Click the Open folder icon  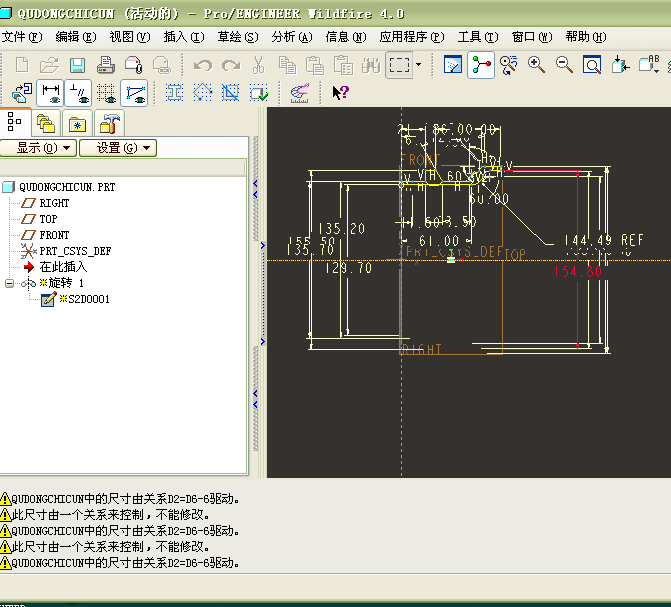[x=49, y=65]
